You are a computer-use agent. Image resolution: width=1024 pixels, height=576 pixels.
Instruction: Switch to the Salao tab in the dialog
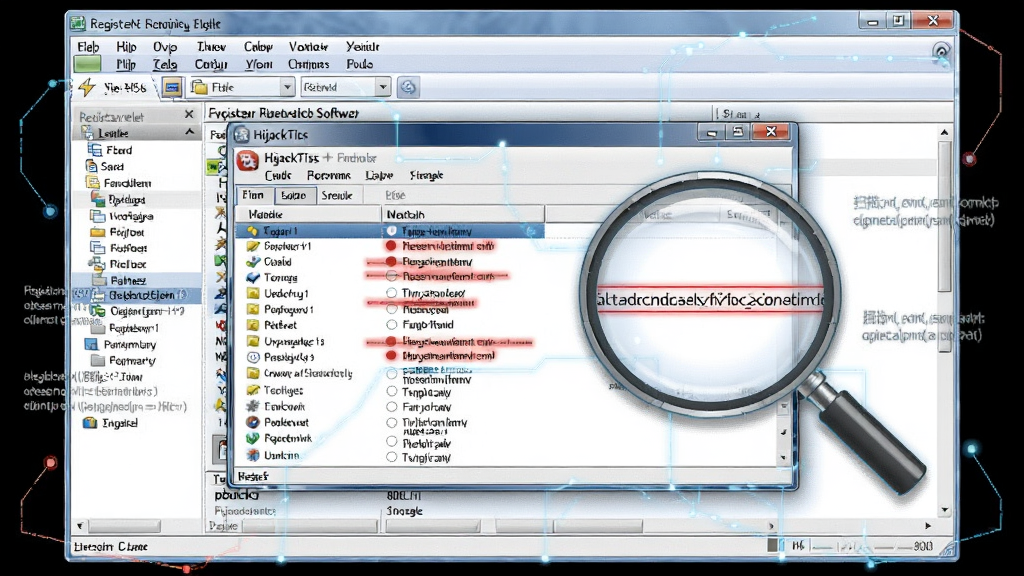pos(294,195)
